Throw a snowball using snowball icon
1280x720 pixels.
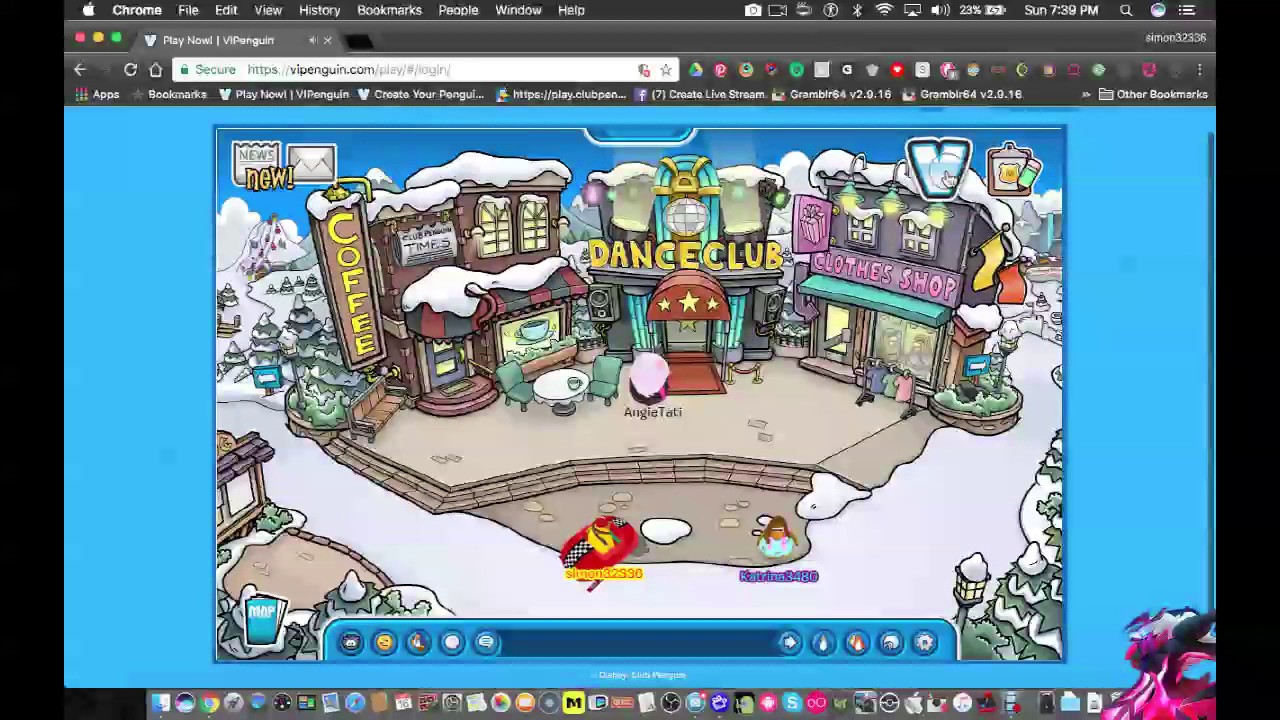pyautogui.click(x=452, y=642)
